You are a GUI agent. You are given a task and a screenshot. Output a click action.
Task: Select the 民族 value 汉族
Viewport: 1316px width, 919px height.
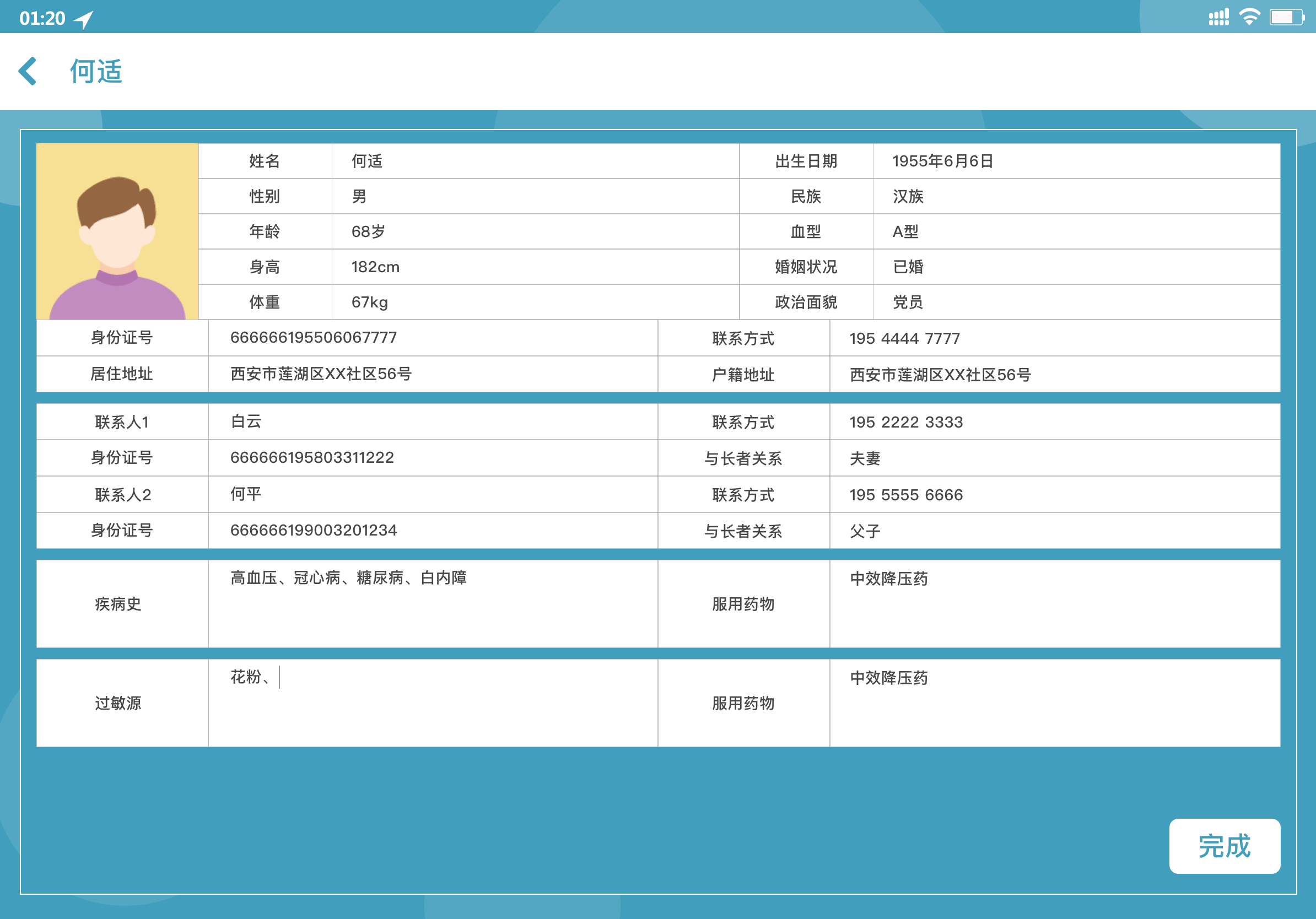click(908, 197)
